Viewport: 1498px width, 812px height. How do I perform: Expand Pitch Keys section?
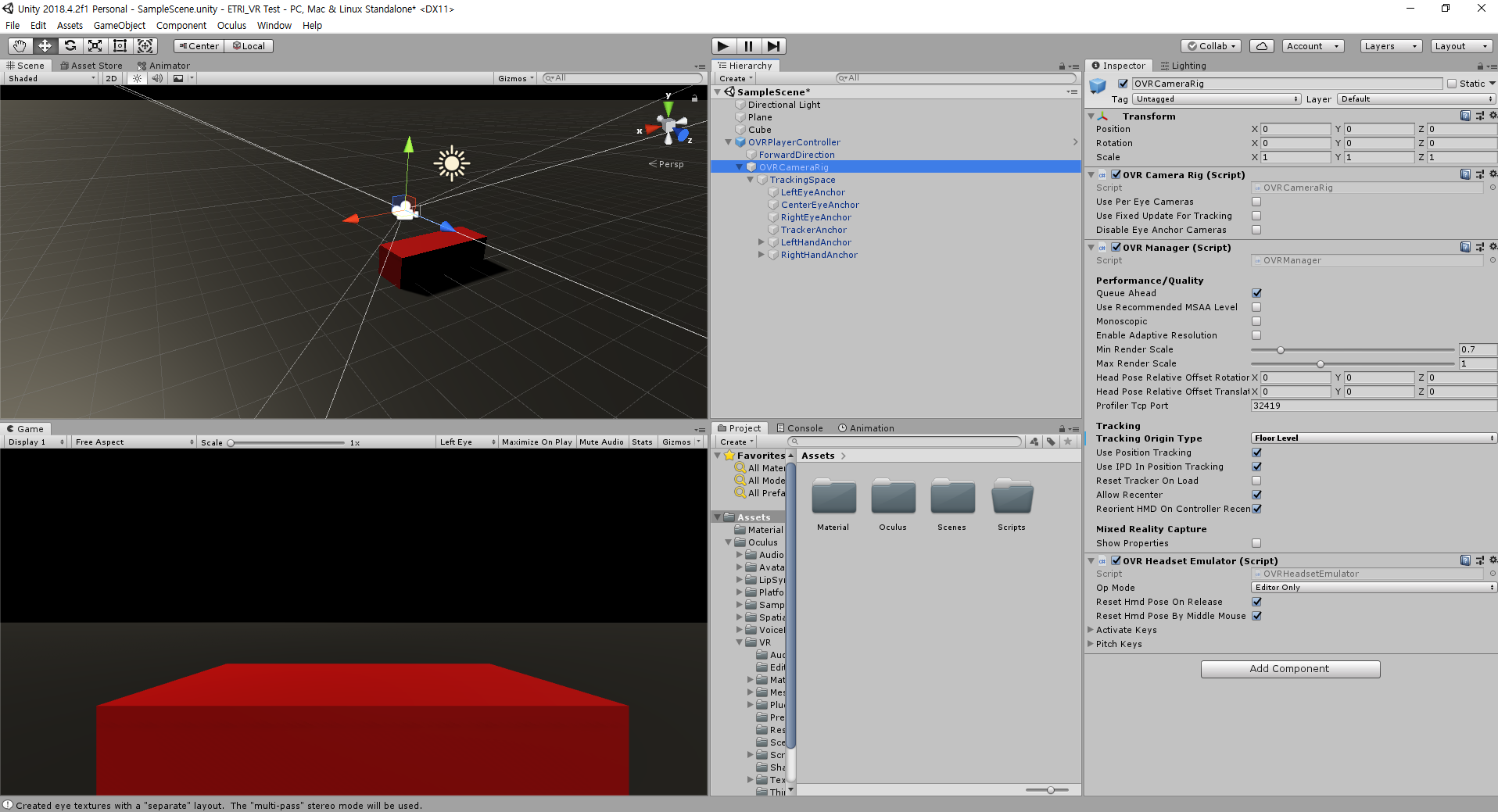tap(1091, 644)
